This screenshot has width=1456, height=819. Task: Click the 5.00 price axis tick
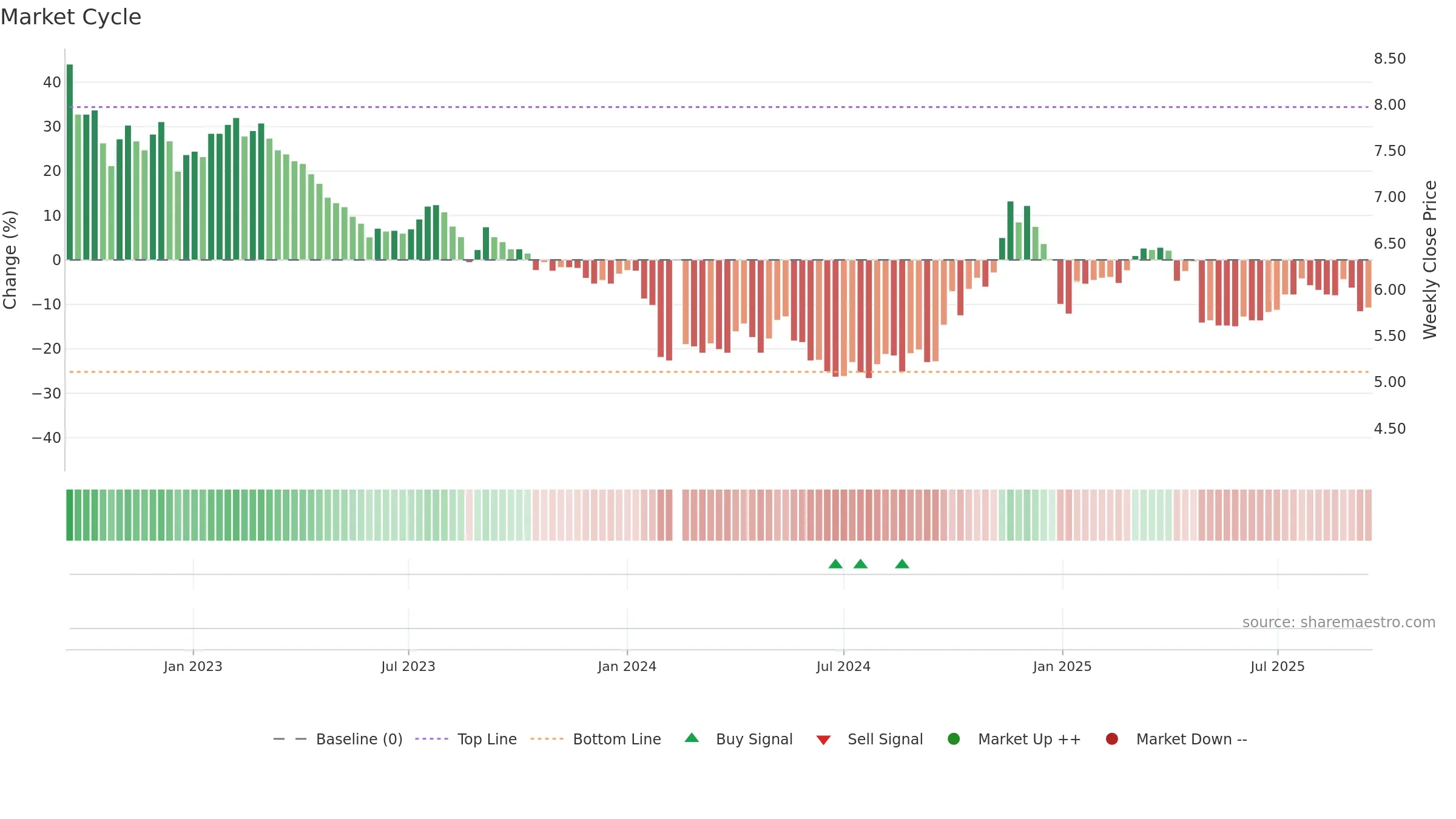1390,382
